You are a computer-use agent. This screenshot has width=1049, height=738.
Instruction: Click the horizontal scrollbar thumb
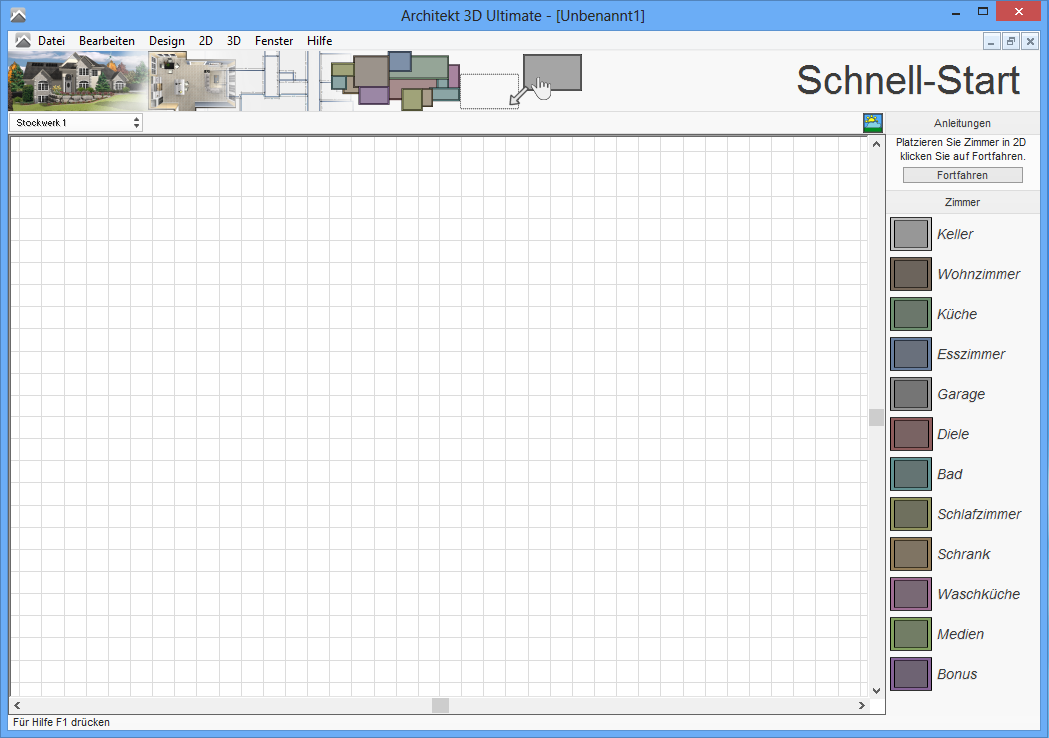tap(440, 705)
